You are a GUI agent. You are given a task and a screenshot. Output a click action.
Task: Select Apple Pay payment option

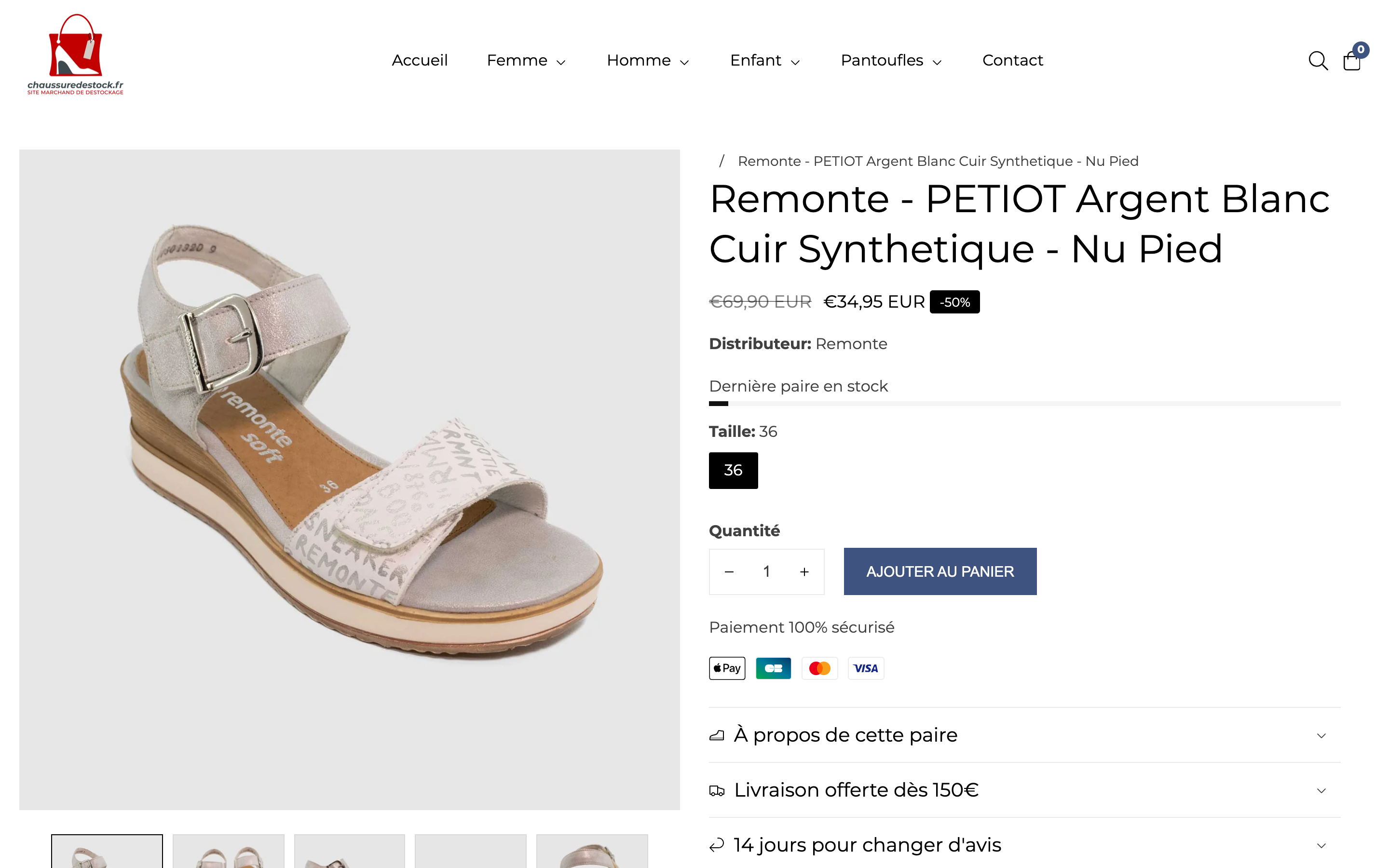point(727,668)
